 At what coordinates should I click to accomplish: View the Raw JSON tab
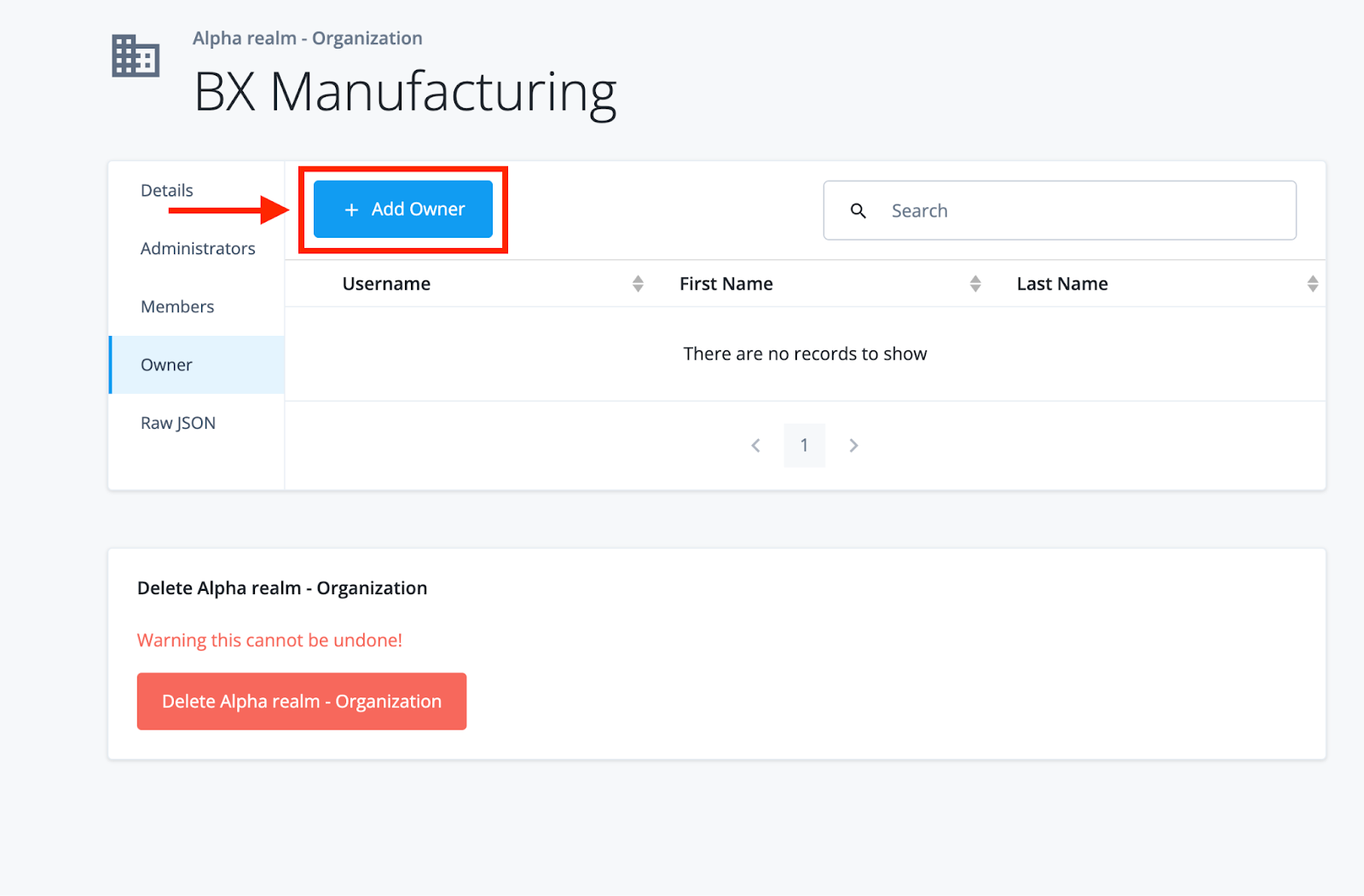[178, 423]
